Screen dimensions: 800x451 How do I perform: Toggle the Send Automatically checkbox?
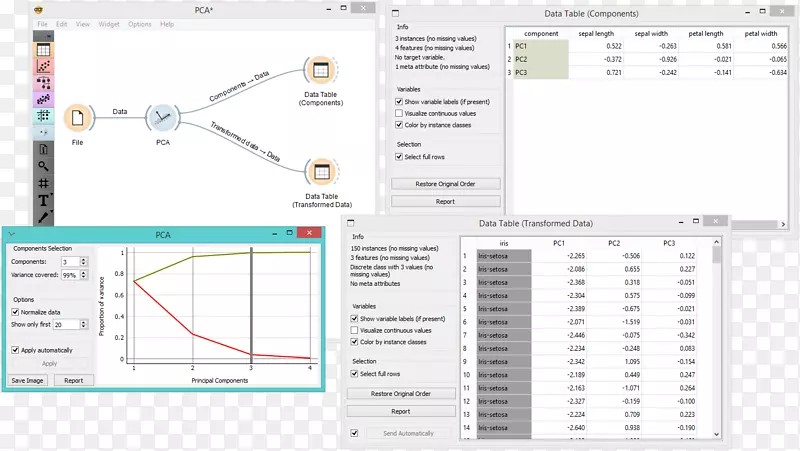[x=354, y=433]
